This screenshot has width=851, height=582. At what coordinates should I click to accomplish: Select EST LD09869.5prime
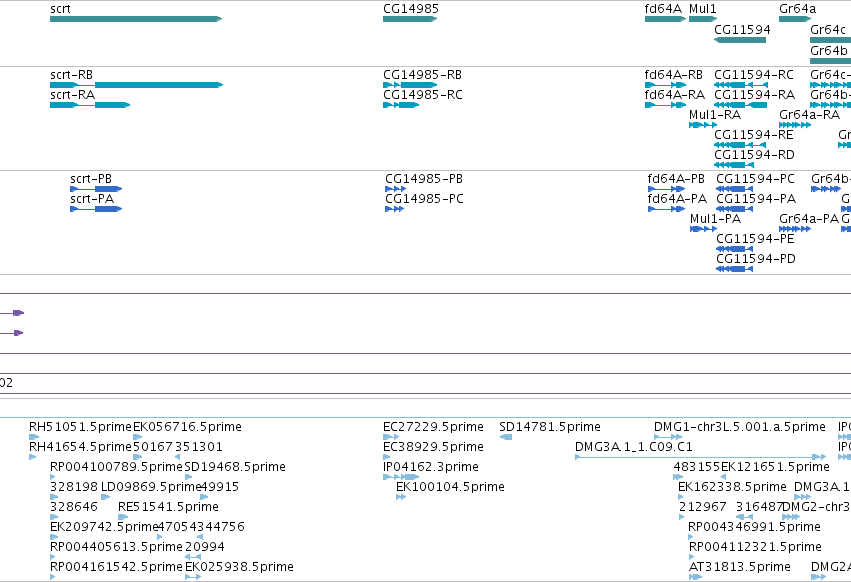coord(106,497)
